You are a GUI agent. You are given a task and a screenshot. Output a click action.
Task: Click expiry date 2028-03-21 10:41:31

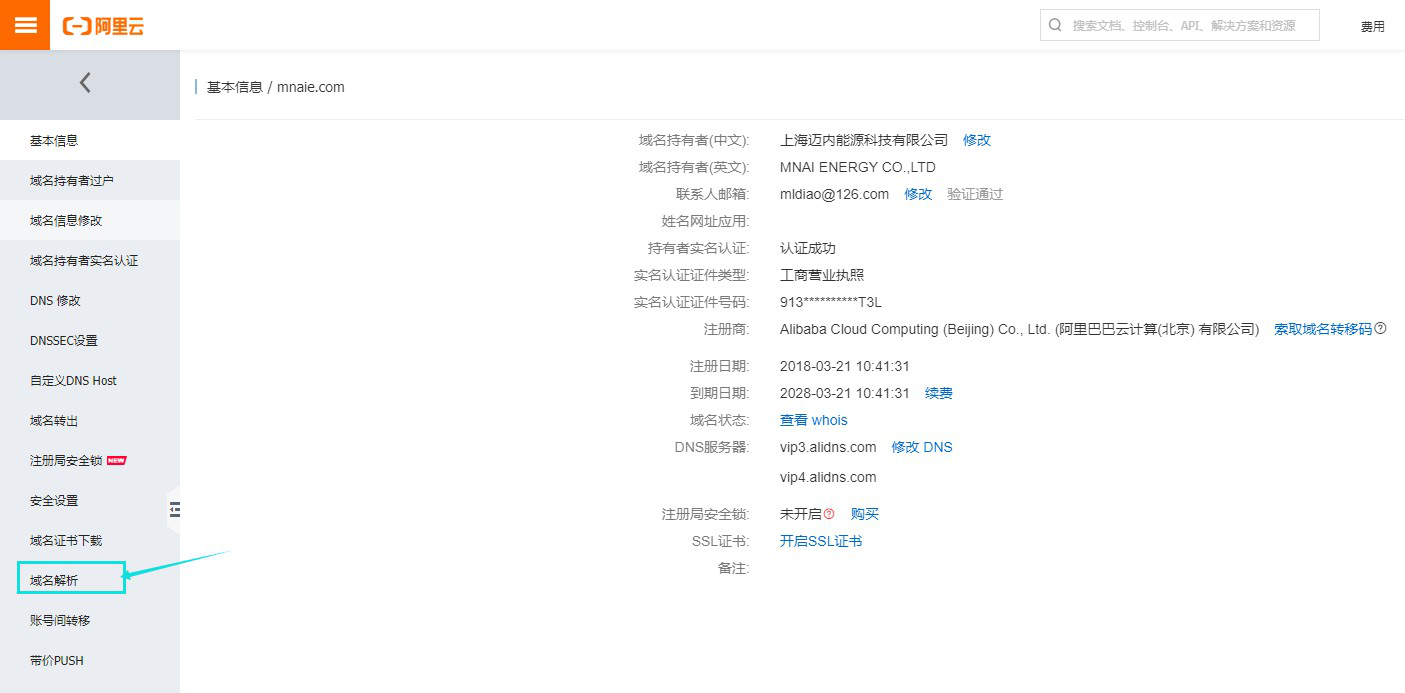click(x=845, y=393)
